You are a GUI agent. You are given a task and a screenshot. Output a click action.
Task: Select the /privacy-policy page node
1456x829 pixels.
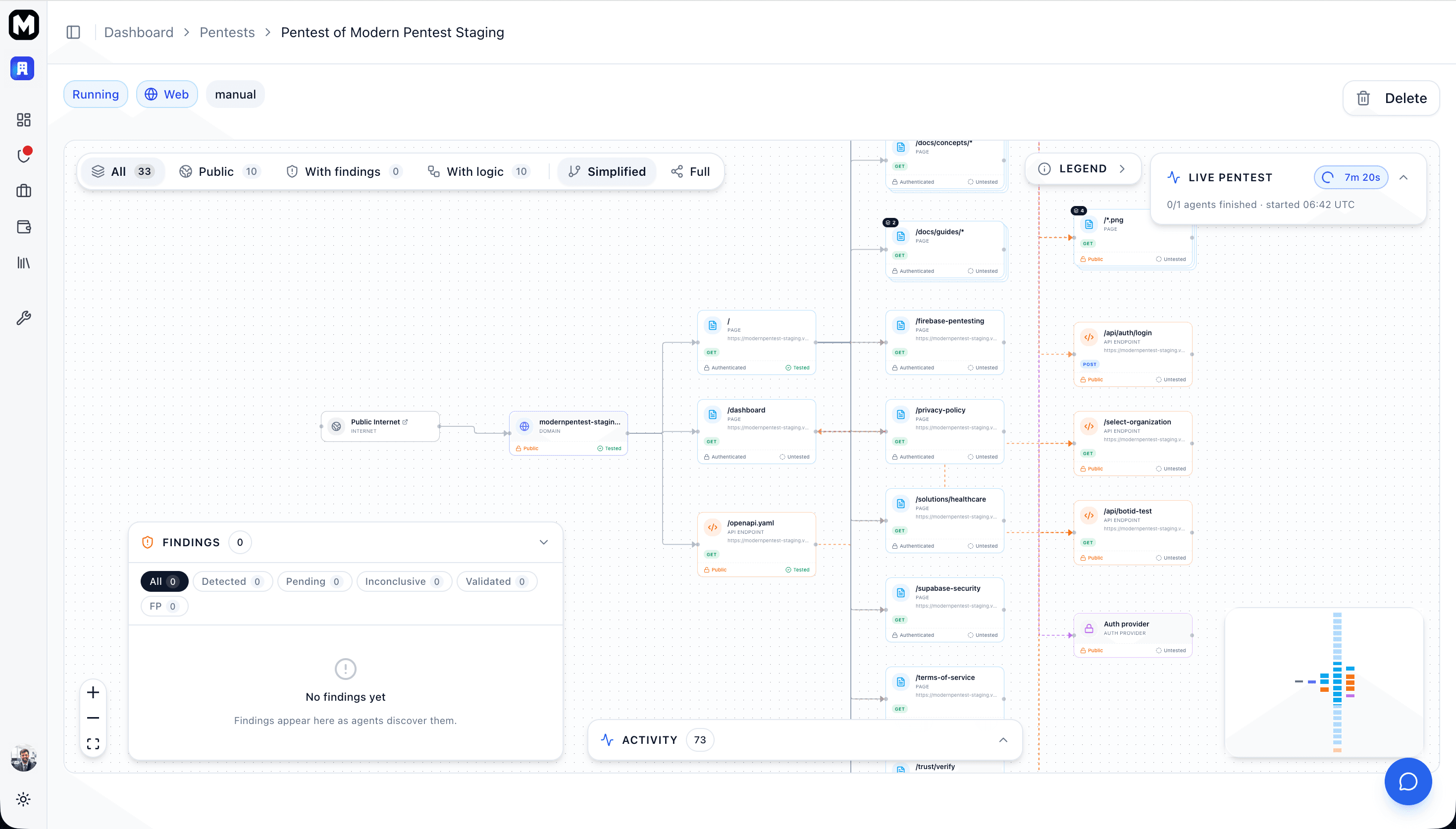pos(945,431)
